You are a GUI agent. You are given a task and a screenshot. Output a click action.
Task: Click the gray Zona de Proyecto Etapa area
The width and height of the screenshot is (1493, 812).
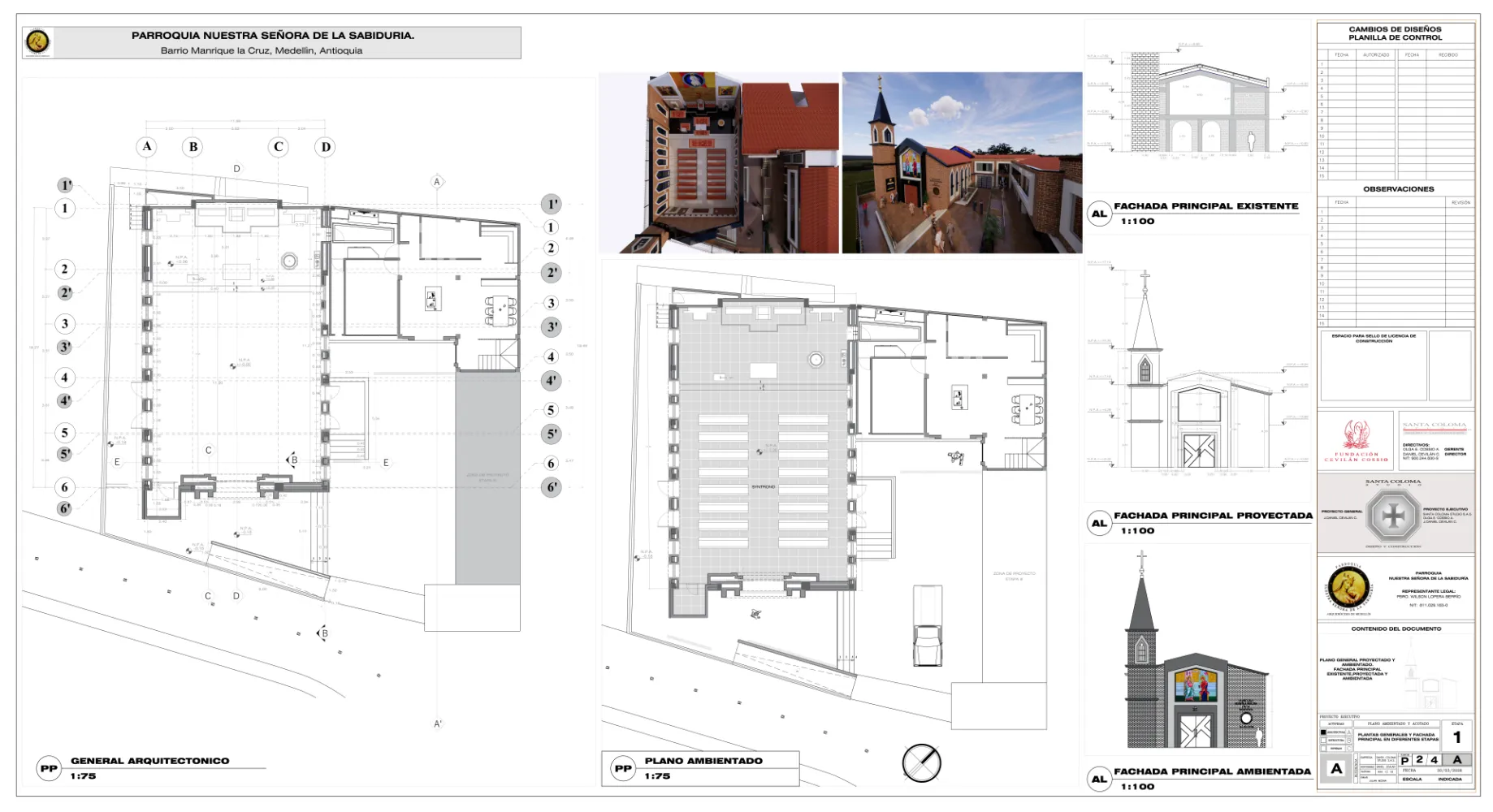click(x=487, y=477)
